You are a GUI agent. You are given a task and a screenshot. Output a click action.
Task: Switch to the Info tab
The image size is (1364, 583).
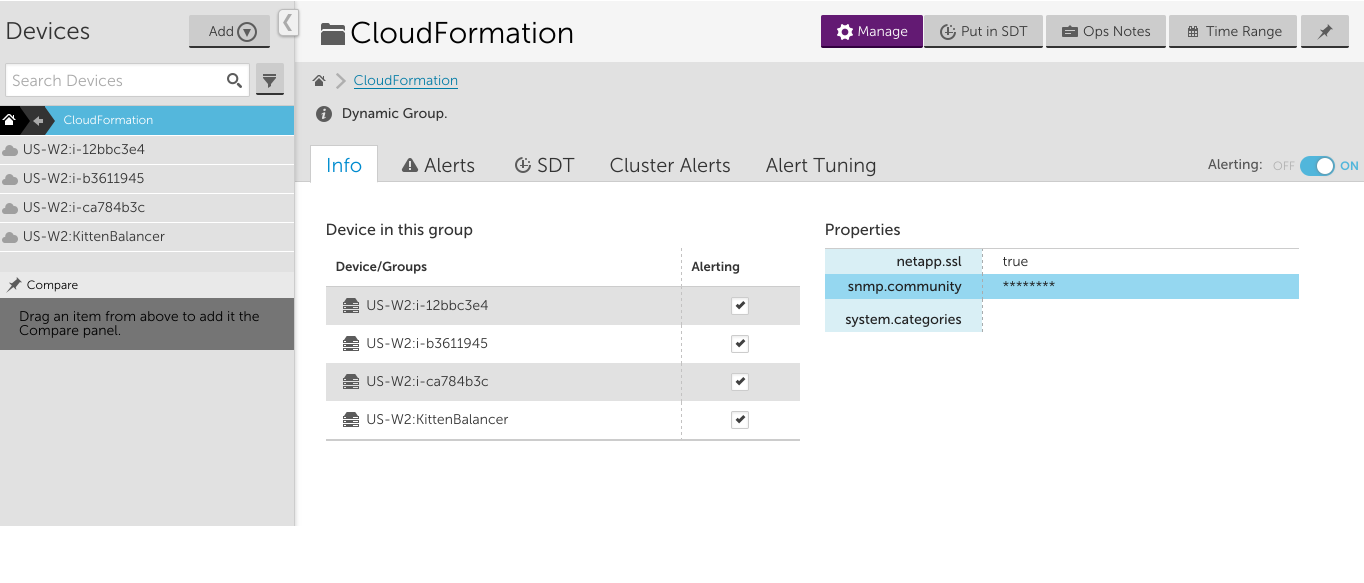pos(344,165)
